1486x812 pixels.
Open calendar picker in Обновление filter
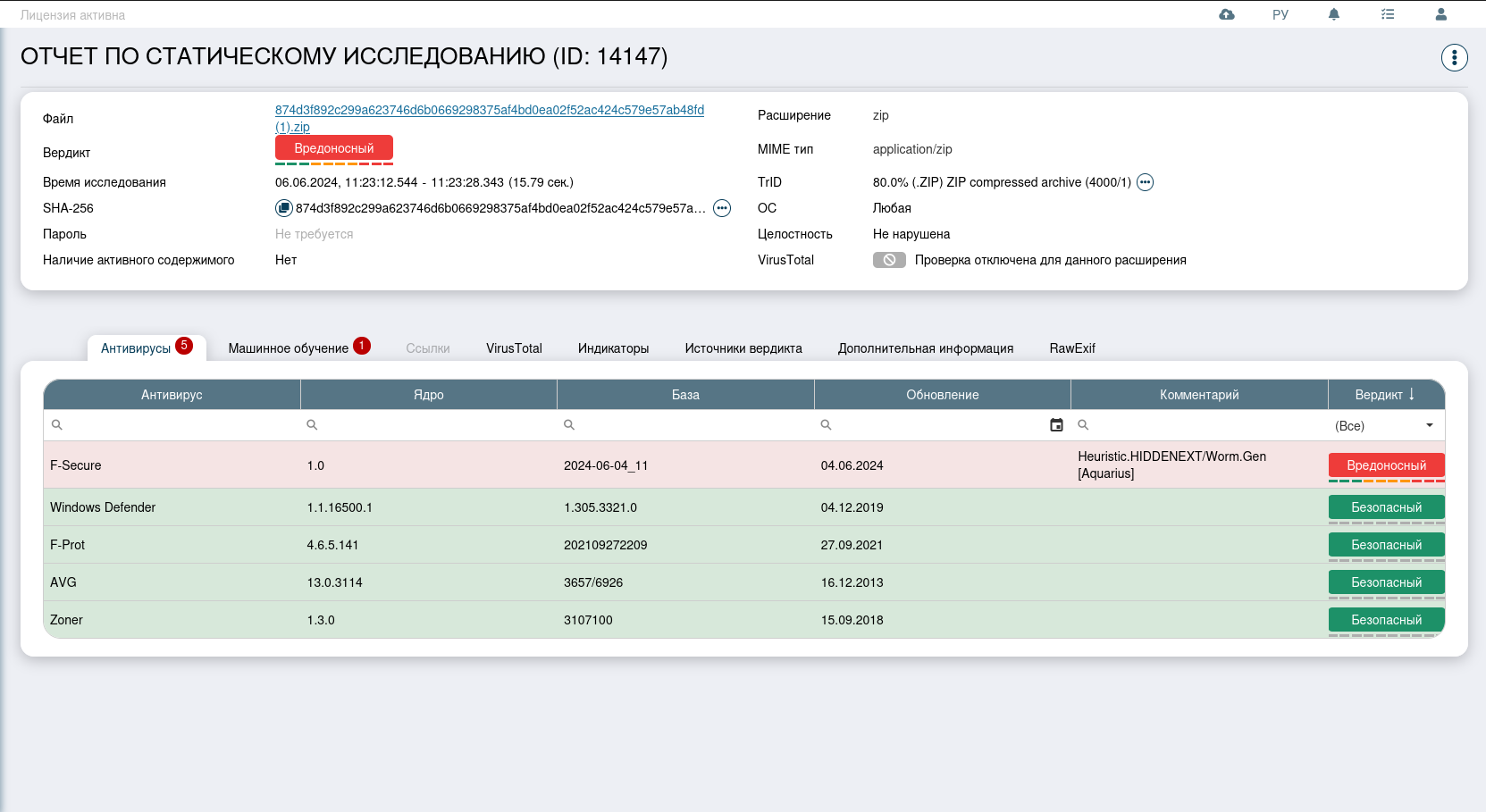tap(1056, 425)
